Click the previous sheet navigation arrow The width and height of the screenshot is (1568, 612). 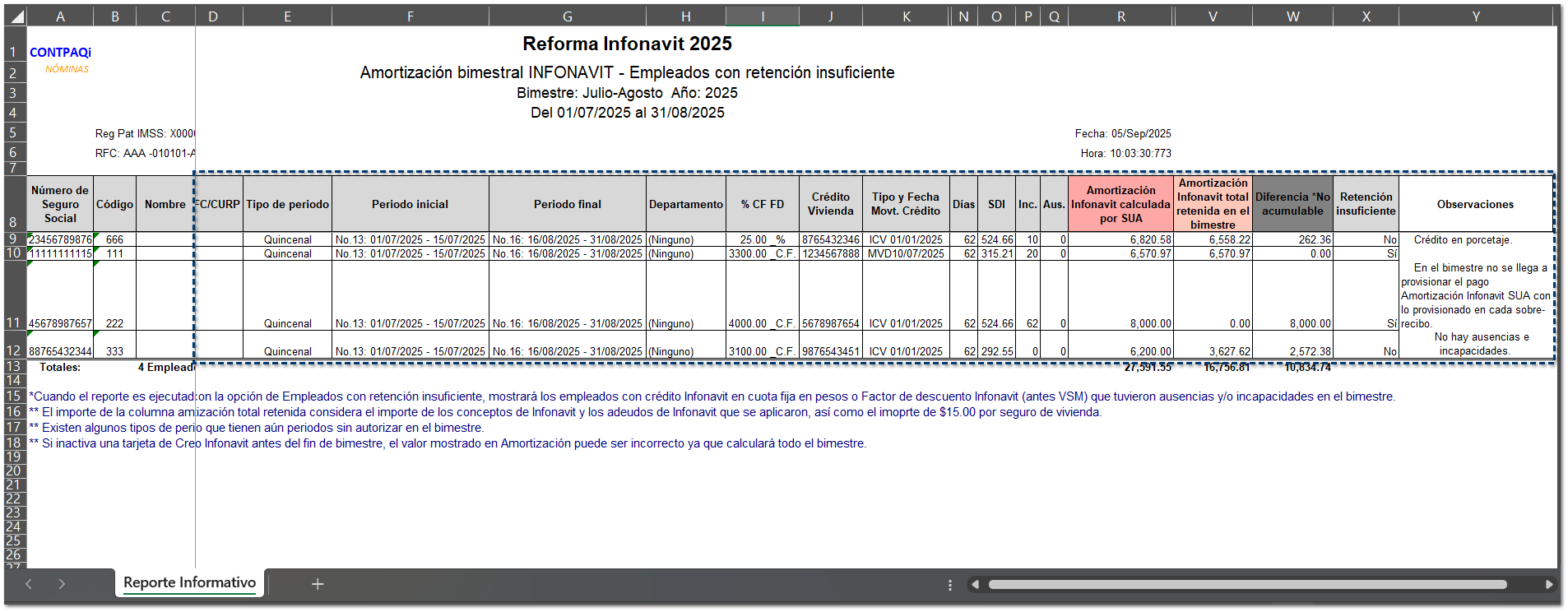29,584
